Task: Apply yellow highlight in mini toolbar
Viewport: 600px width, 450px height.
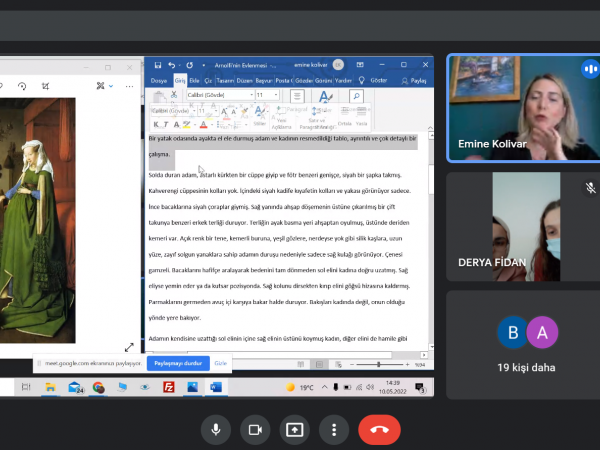Action: pos(186,125)
